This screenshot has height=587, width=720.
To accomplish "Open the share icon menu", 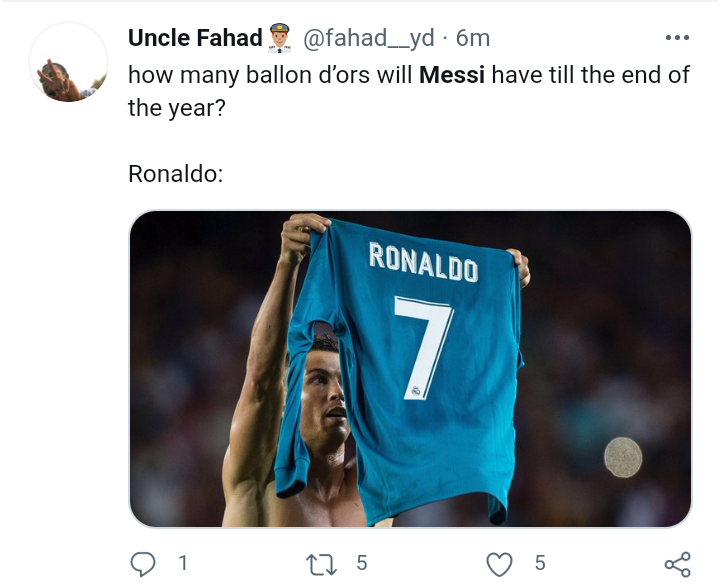I will [x=678, y=564].
